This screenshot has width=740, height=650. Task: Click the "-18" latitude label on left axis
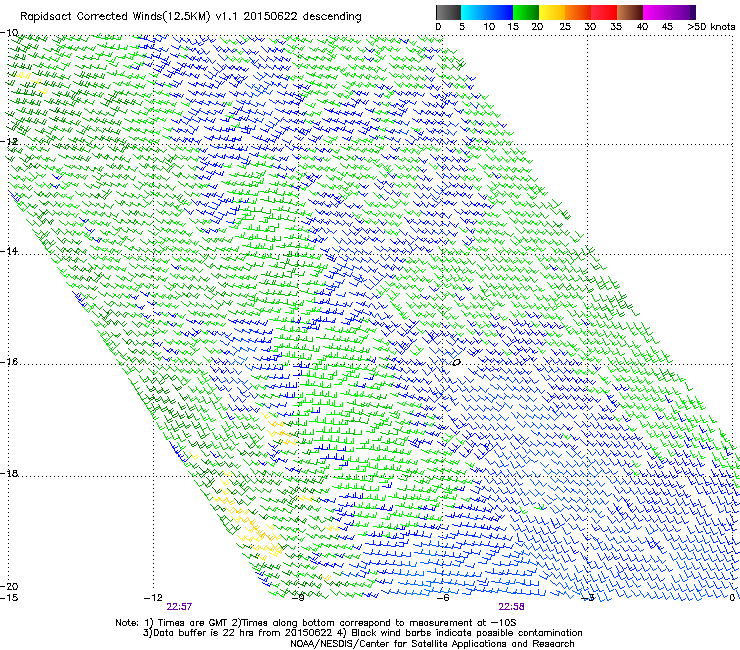point(9,473)
